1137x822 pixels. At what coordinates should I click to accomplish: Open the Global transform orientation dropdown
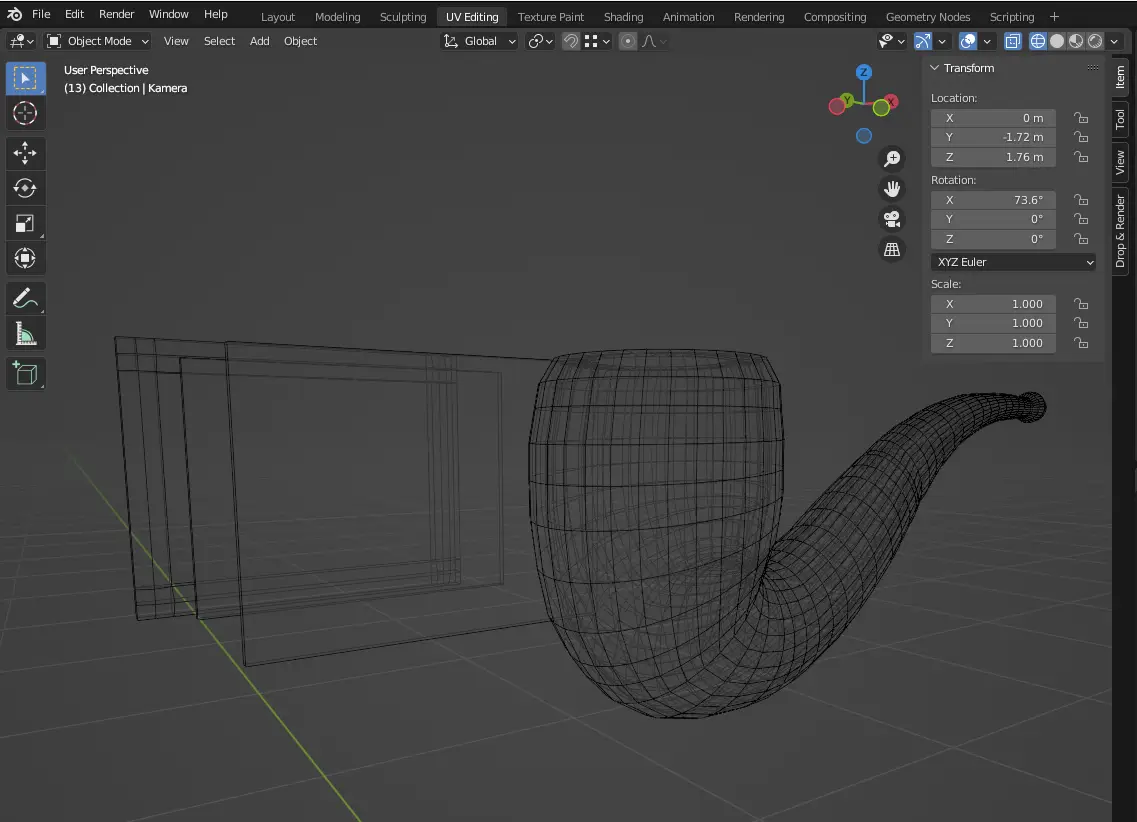click(x=480, y=41)
